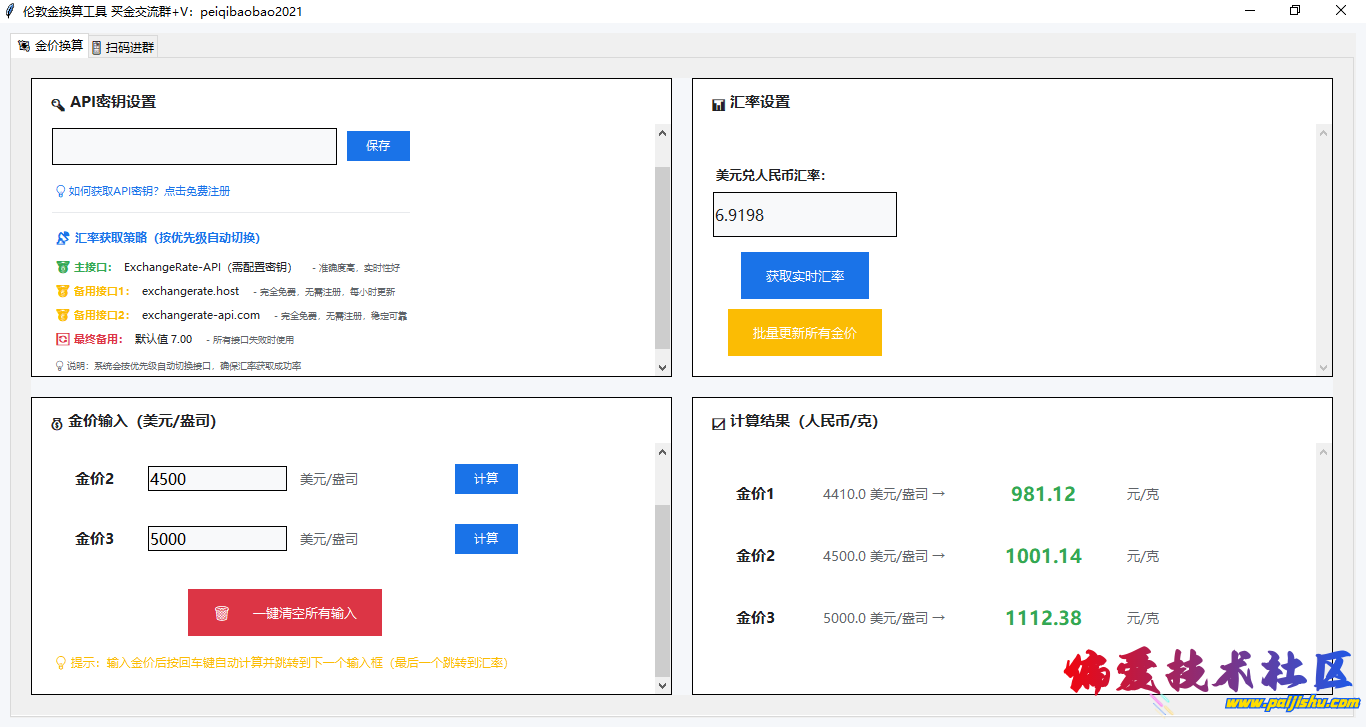Click the up arrow of the 金价输入 scrollbar

pyautogui.click(x=662, y=452)
